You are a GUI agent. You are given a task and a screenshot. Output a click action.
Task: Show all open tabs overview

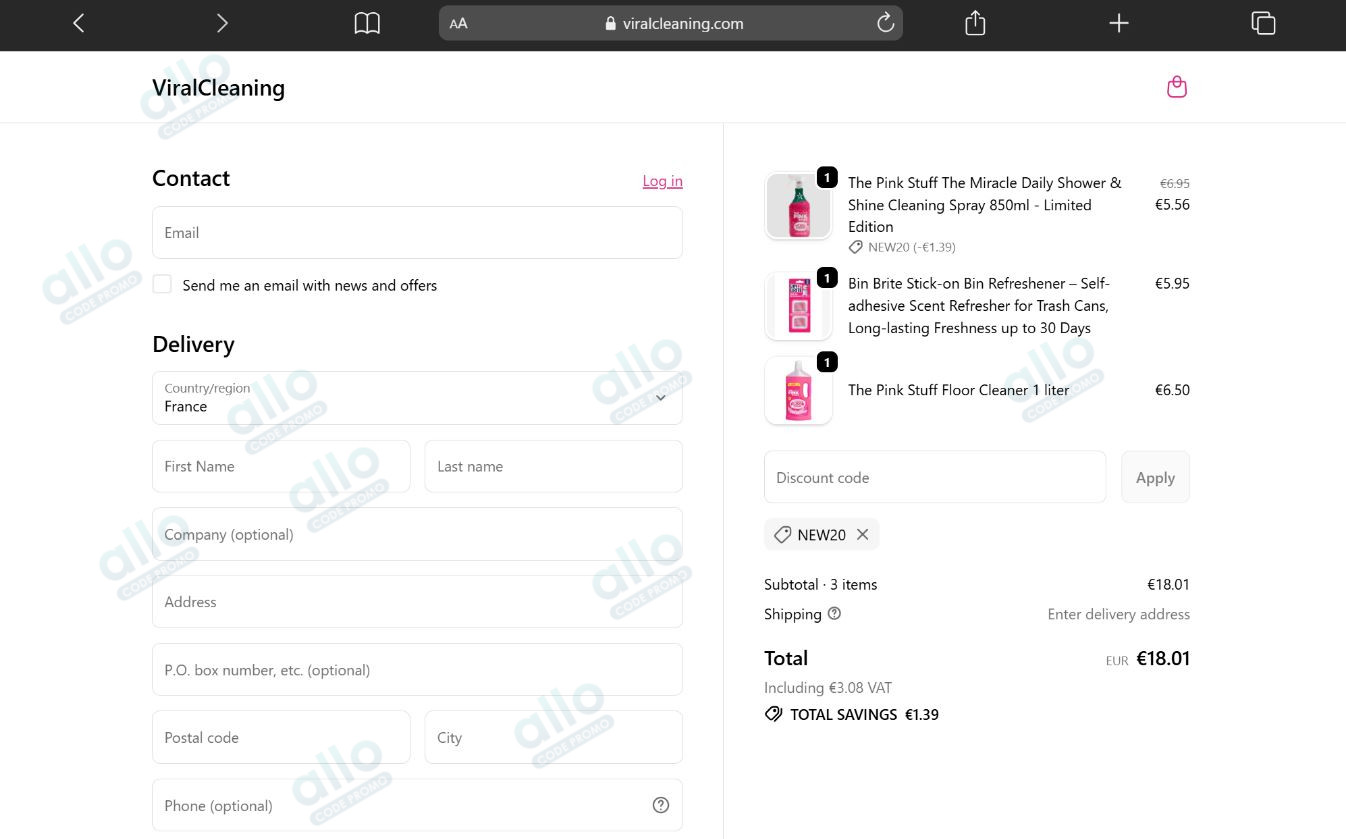pyautogui.click(x=1263, y=23)
